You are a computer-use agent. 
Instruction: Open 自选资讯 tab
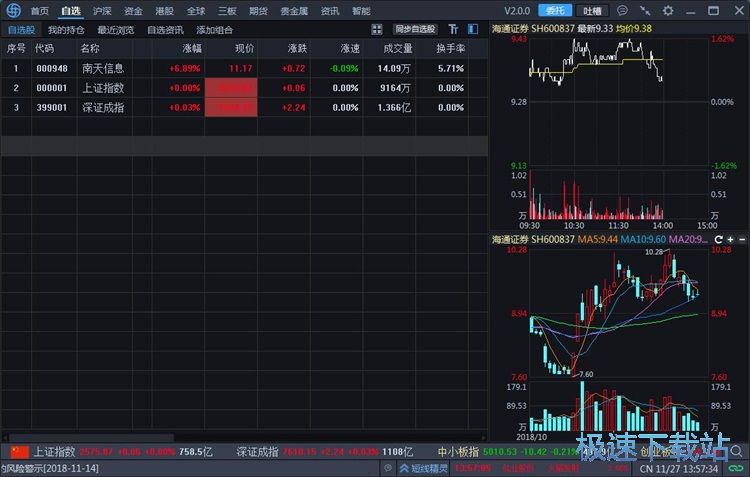pyautogui.click(x=165, y=30)
